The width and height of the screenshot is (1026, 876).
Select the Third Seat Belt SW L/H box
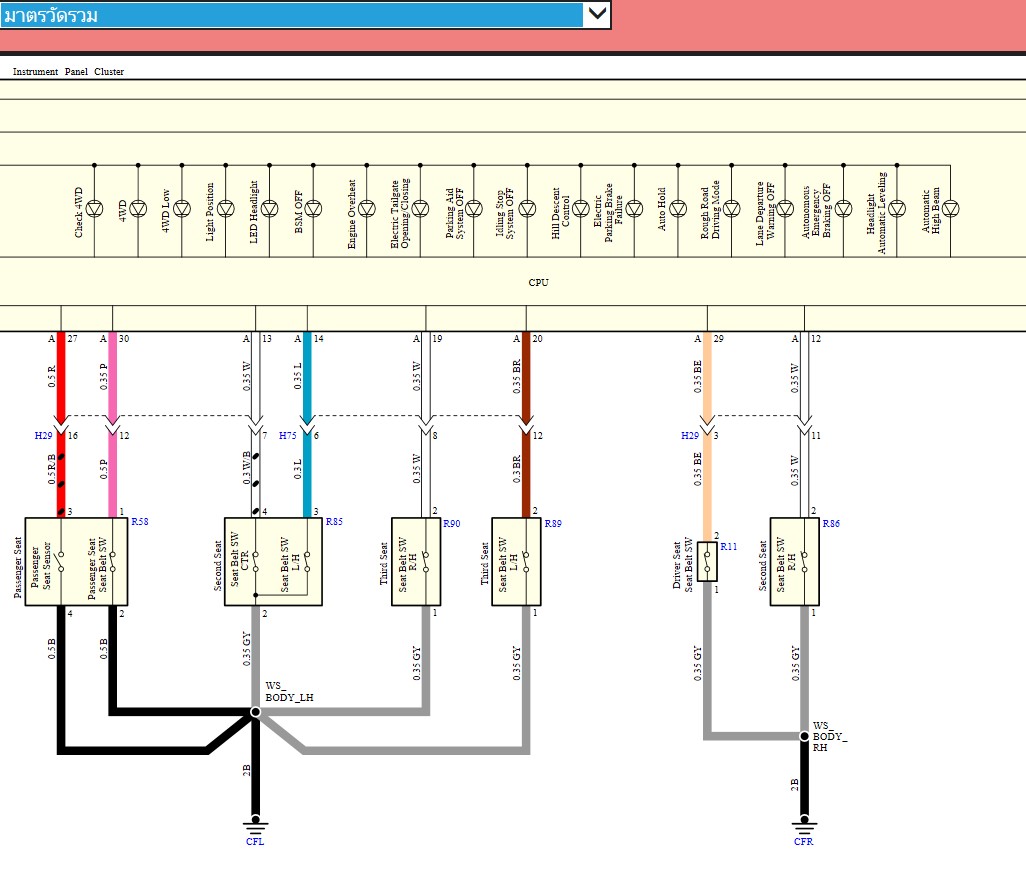[516, 562]
